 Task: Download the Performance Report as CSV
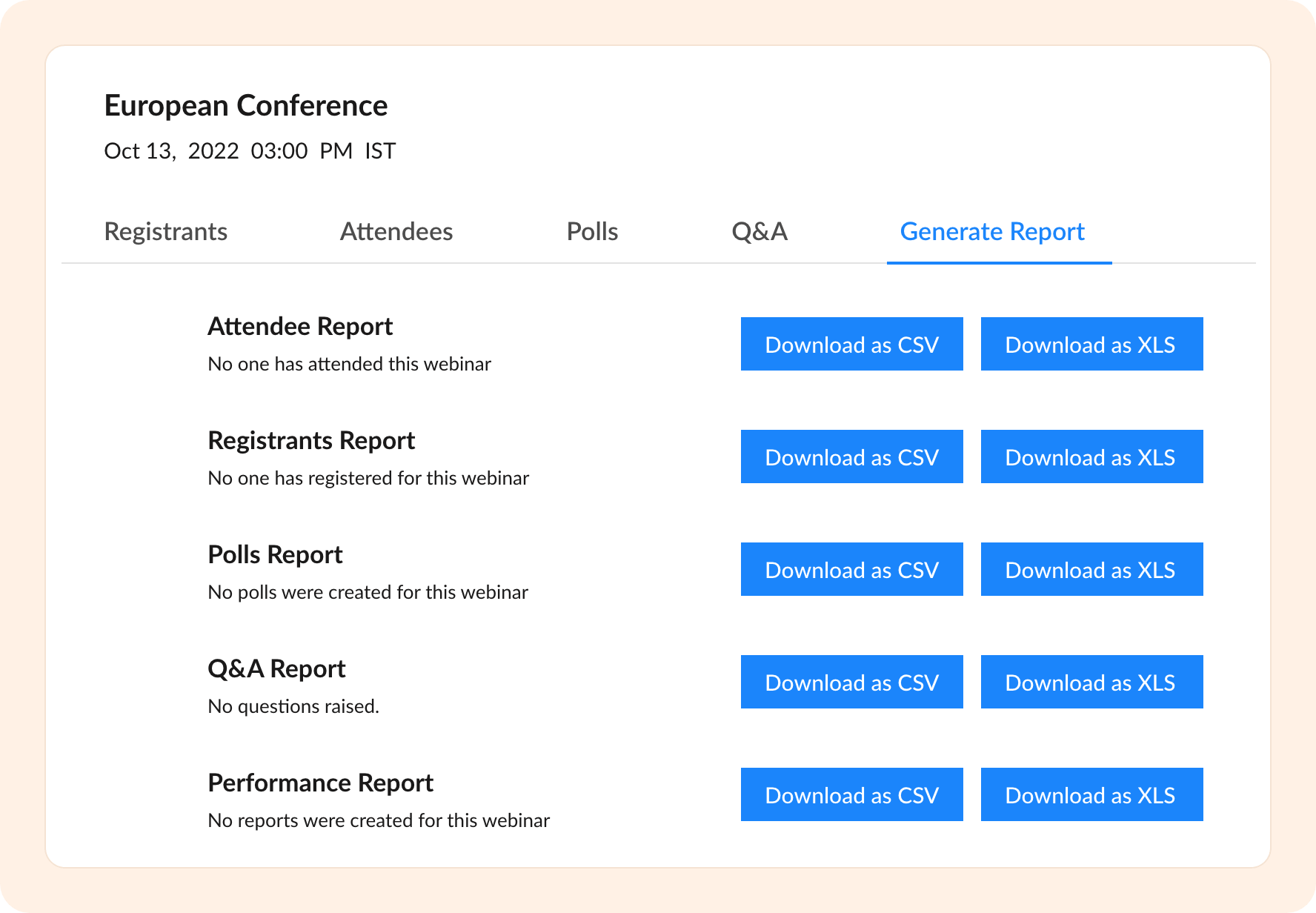tap(851, 795)
